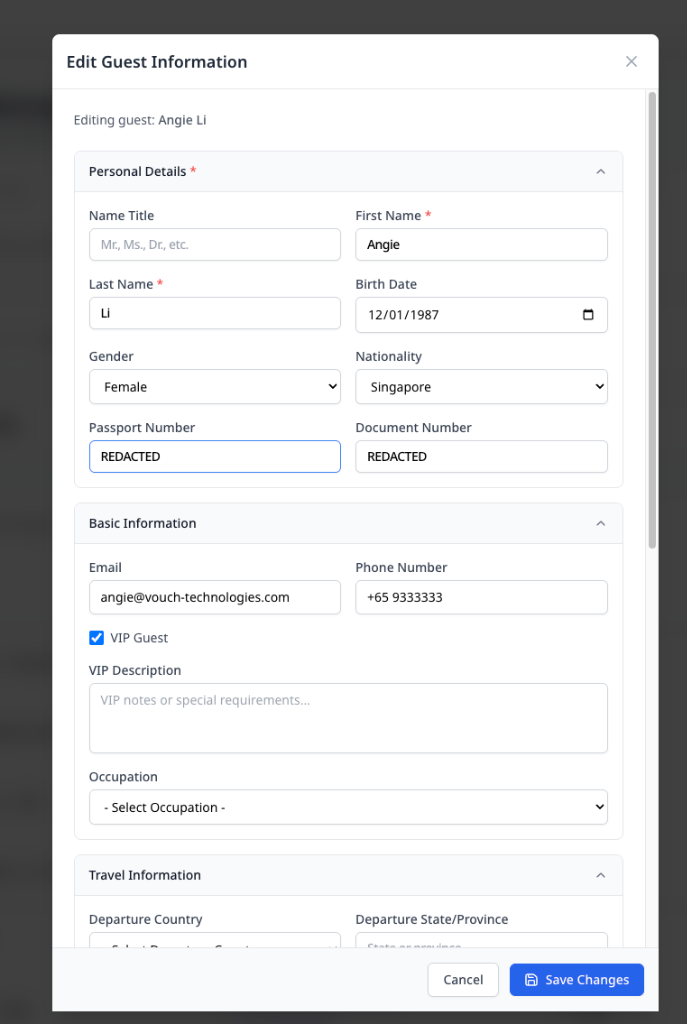Screen dimensions: 687x1024
Task: Open the Birth Date calendar picker icon
Action: coord(588,314)
